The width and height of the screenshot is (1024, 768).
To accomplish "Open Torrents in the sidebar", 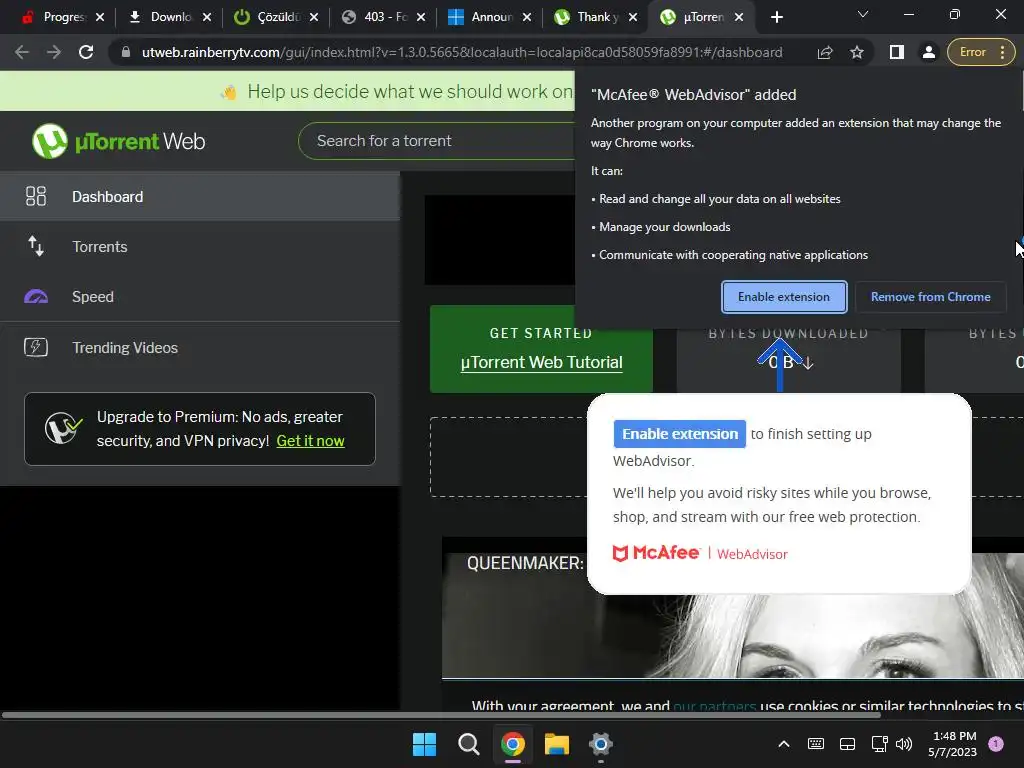I will [200, 247].
